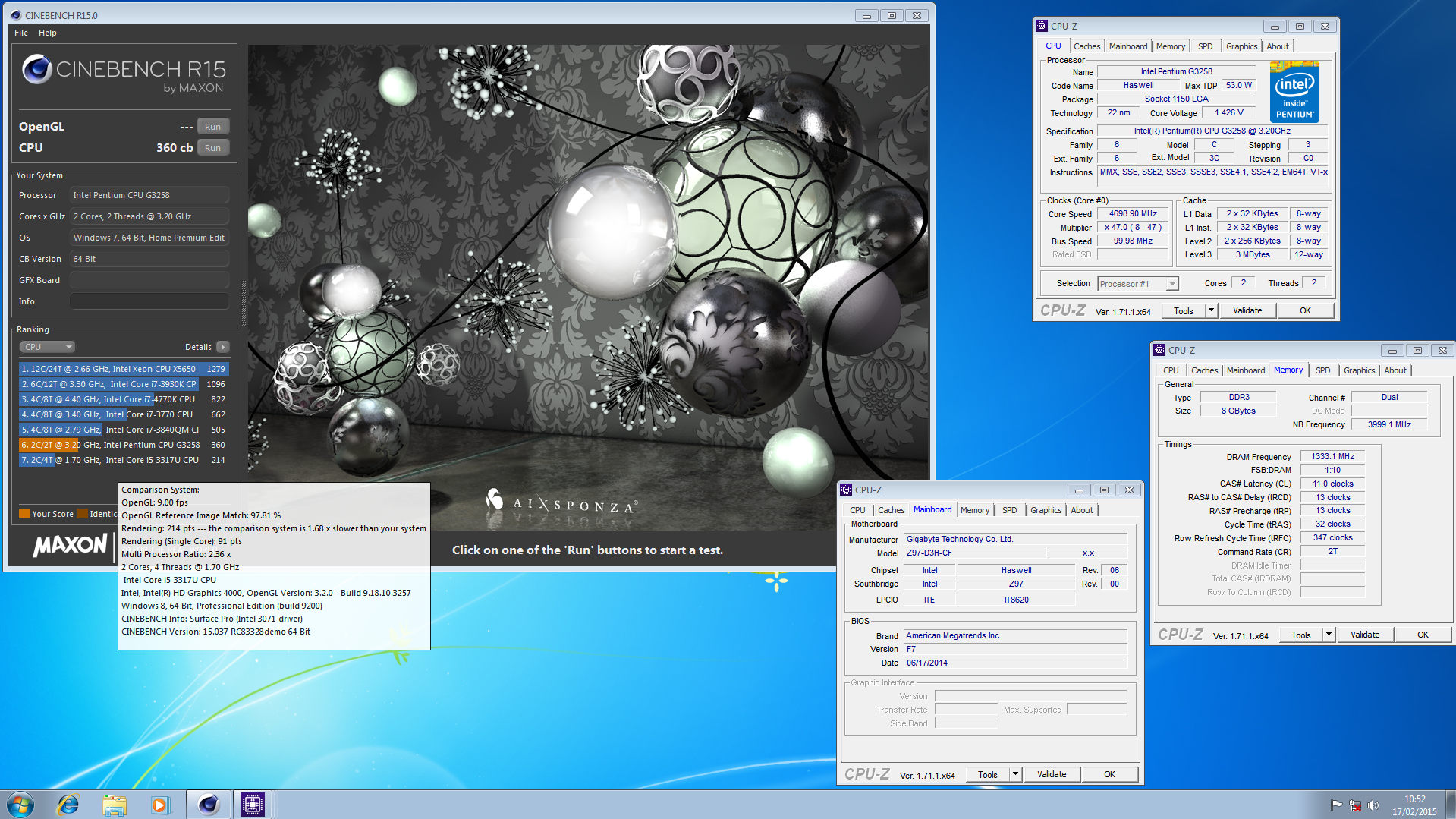Open ranking CPU type dropdown

point(47,347)
